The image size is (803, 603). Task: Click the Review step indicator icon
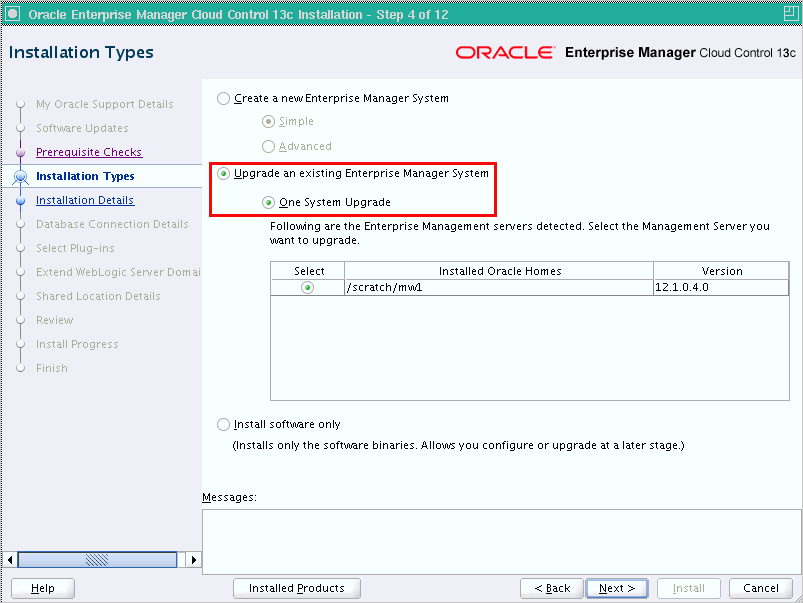pyautogui.click(x=22, y=320)
